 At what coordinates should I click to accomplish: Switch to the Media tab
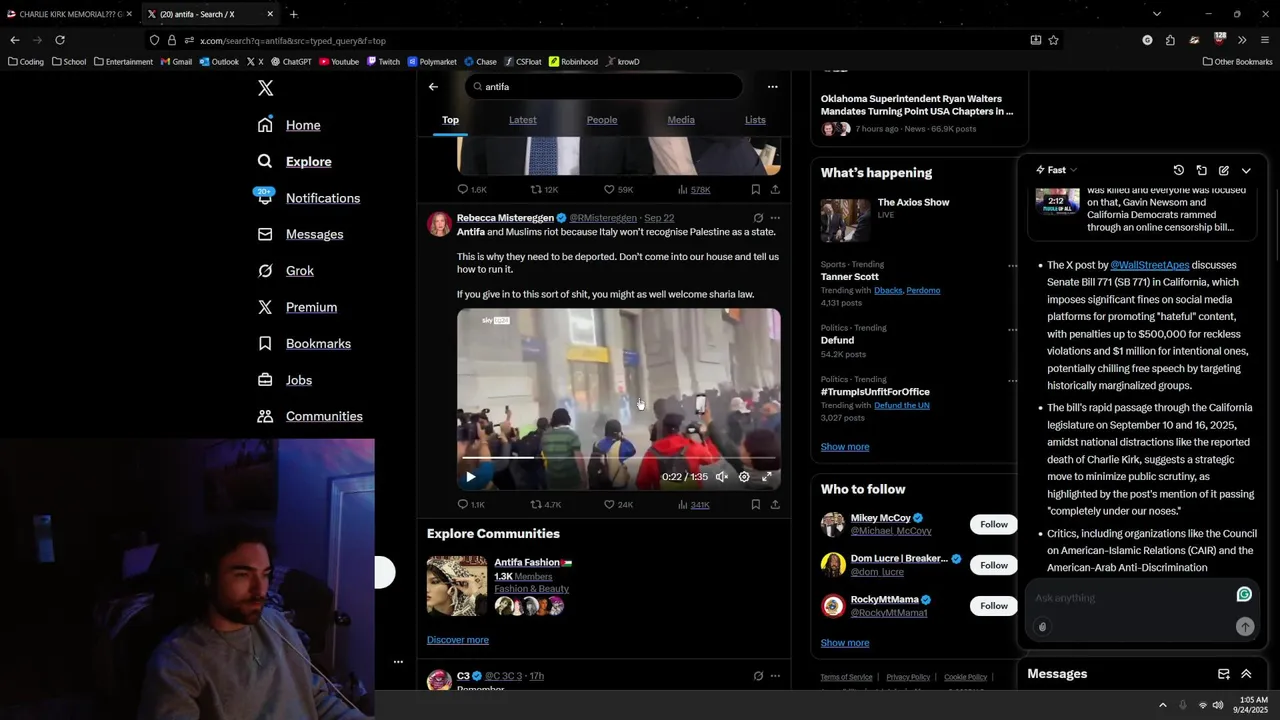point(681,120)
